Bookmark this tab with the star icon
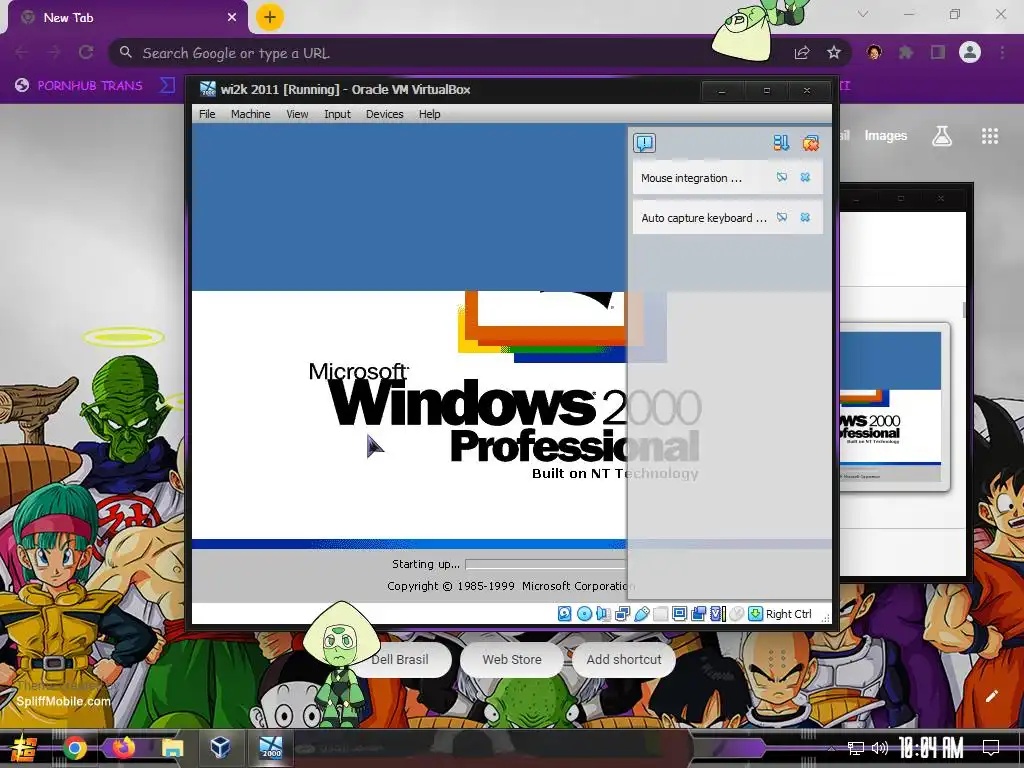 pos(834,52)
